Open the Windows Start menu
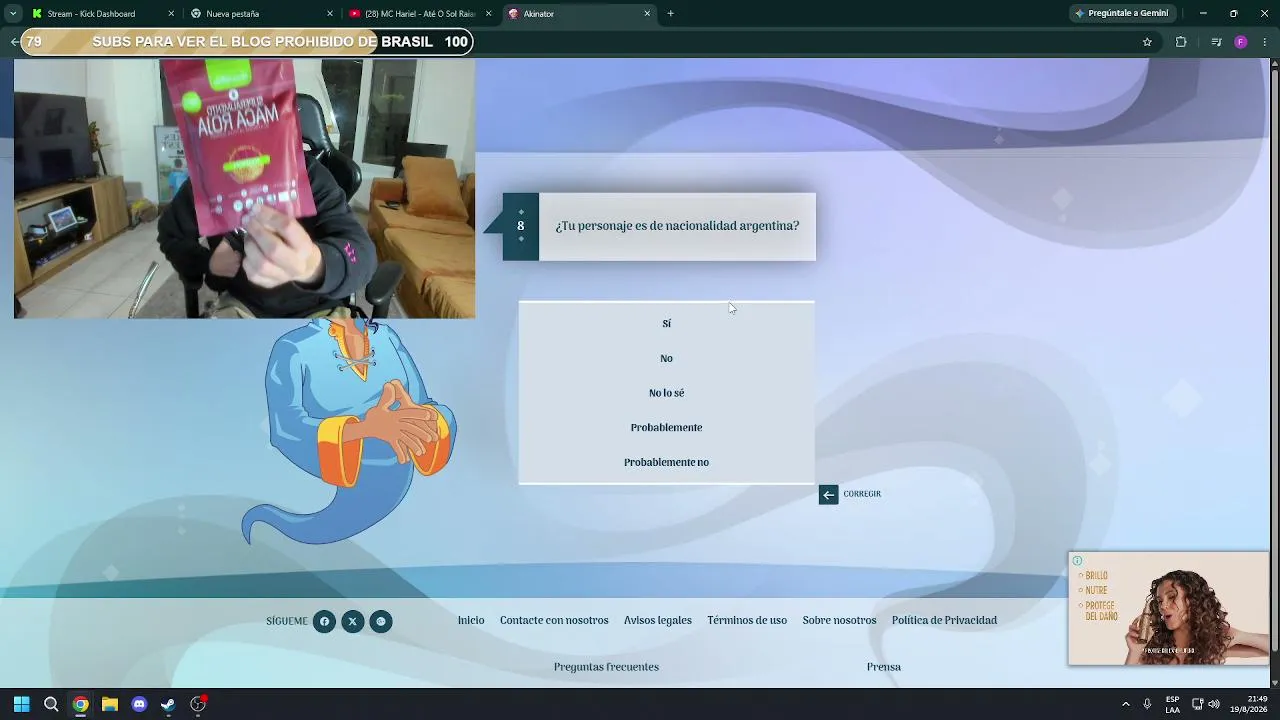 click(x=22, y=704)
